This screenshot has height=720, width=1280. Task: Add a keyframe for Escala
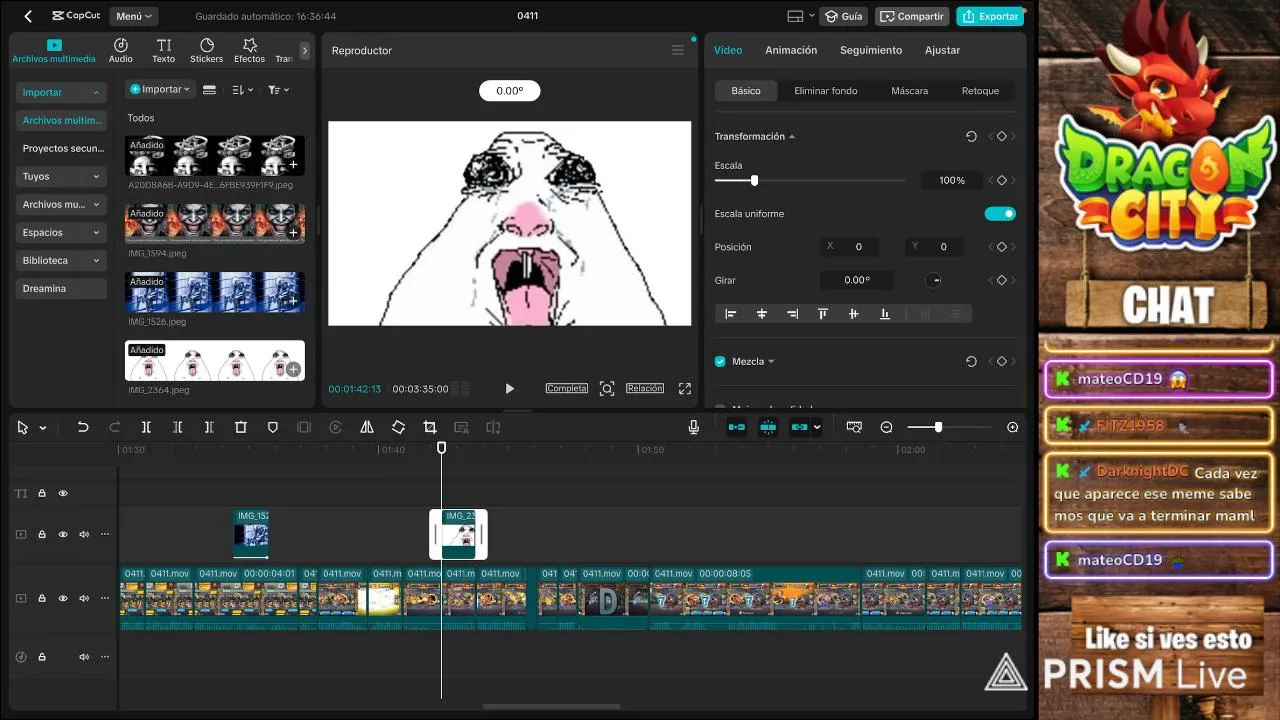click(1002, 180)
